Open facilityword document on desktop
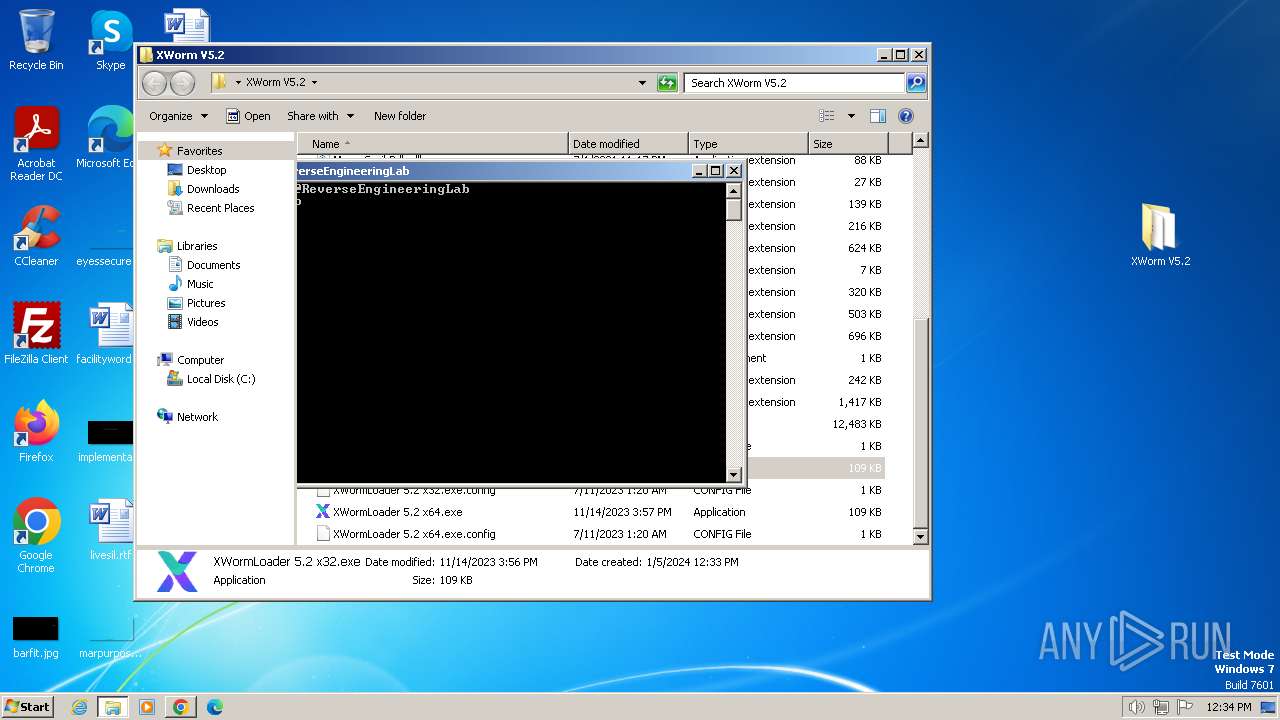This screenshot has height=720, width=1280. pos(104,334)
